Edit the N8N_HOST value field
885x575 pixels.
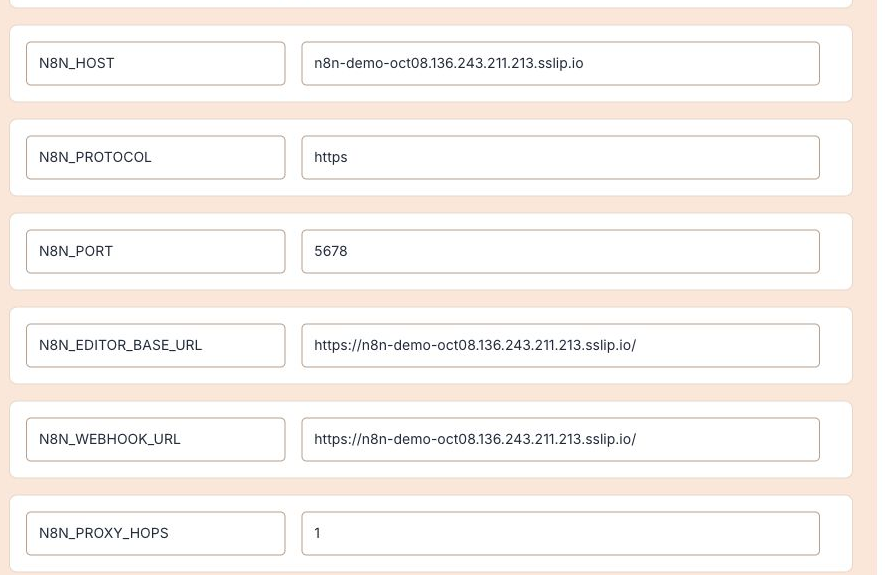pyautogui.click(x=560, y=63)
